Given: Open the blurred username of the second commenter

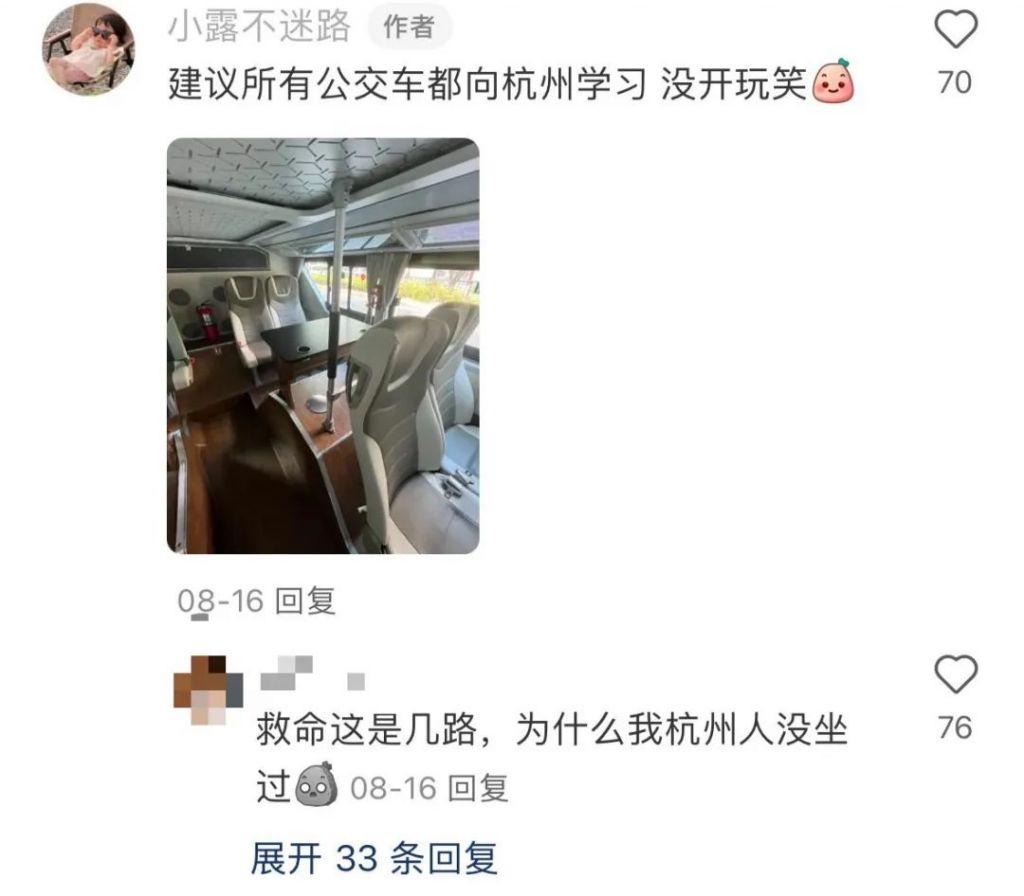Looking at the screenshot, I should coord(312,673).
